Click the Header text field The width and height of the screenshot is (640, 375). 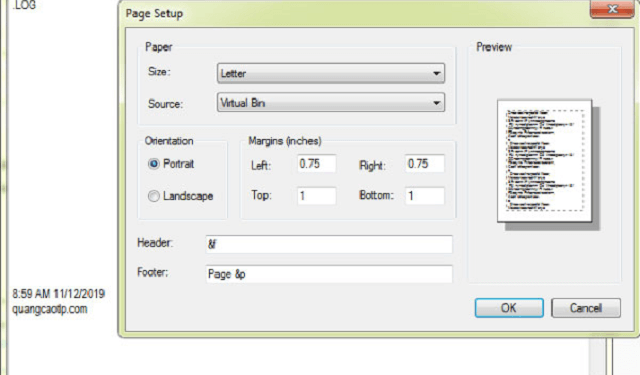click(329, 244)
